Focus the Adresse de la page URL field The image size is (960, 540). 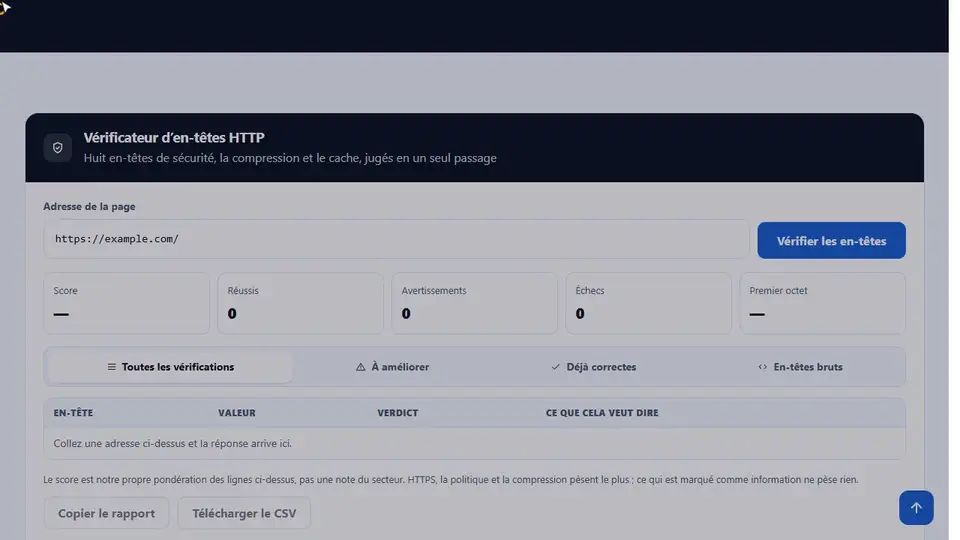(396, 239)
